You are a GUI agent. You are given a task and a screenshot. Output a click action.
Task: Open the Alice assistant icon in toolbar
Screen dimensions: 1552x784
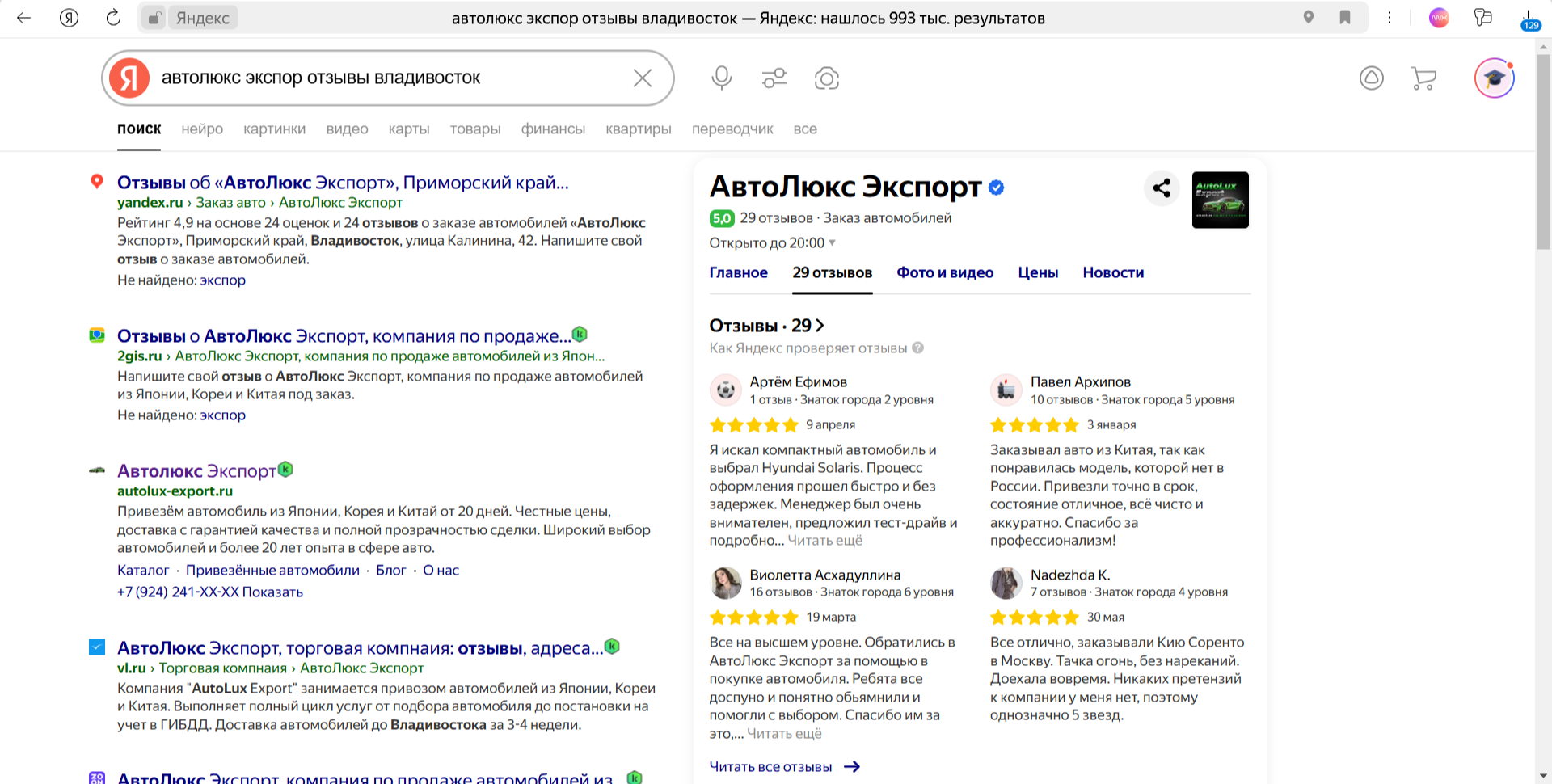point(1439,18)
